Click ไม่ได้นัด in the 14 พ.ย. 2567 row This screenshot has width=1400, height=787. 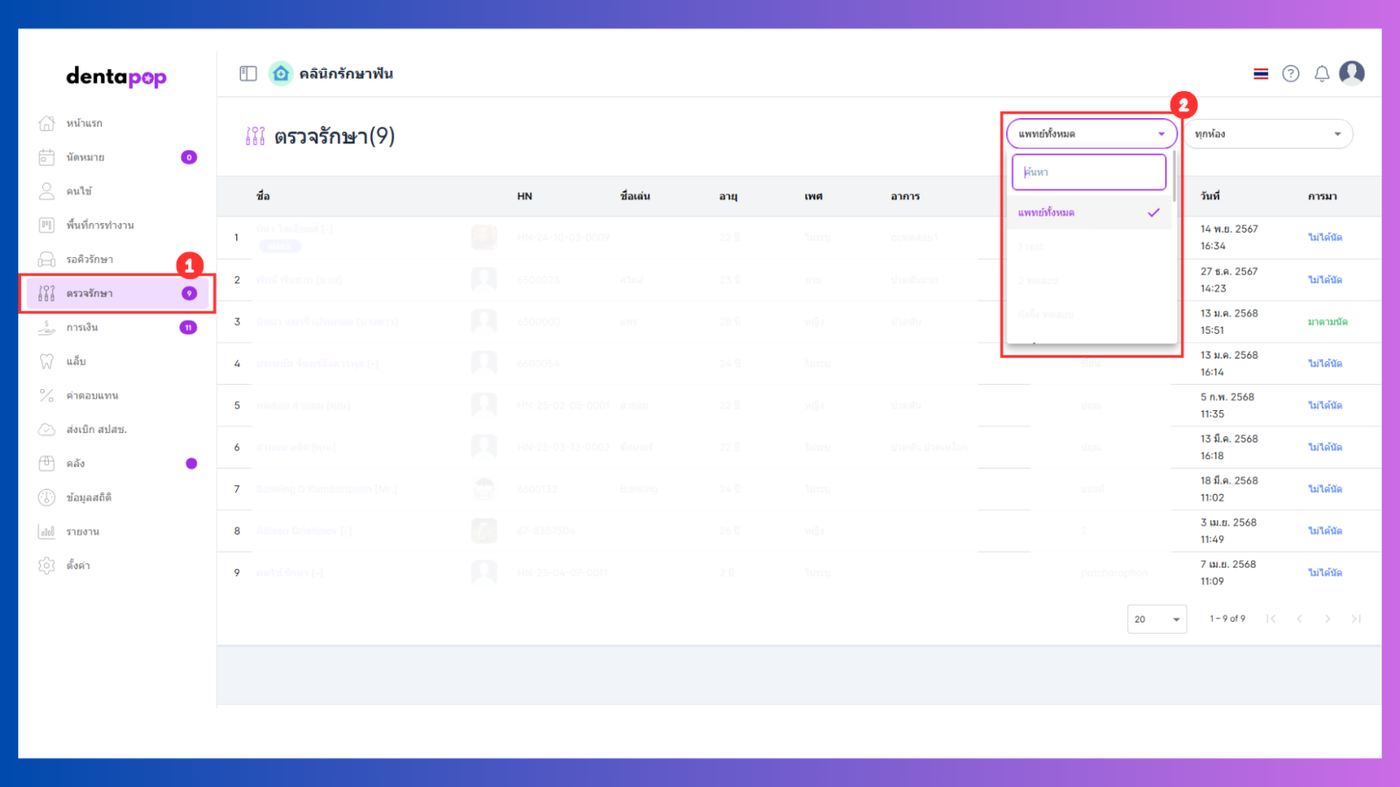1325,238
